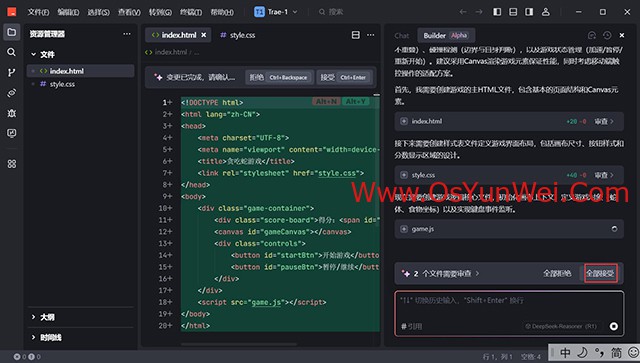Viewport: 640px width, 363px height.
Task: Click the sparkle icon beside files to review
Action: point(406,273)
